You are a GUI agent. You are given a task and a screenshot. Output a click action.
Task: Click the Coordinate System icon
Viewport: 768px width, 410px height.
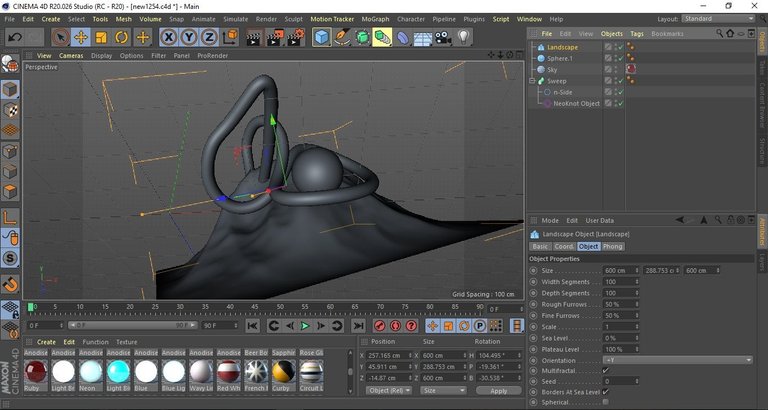230,38
